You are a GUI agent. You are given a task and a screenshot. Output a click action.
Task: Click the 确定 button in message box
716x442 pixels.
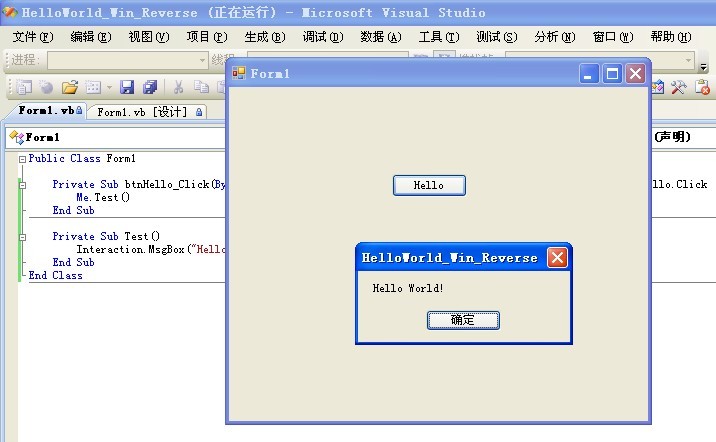click(x=463, y=320)
